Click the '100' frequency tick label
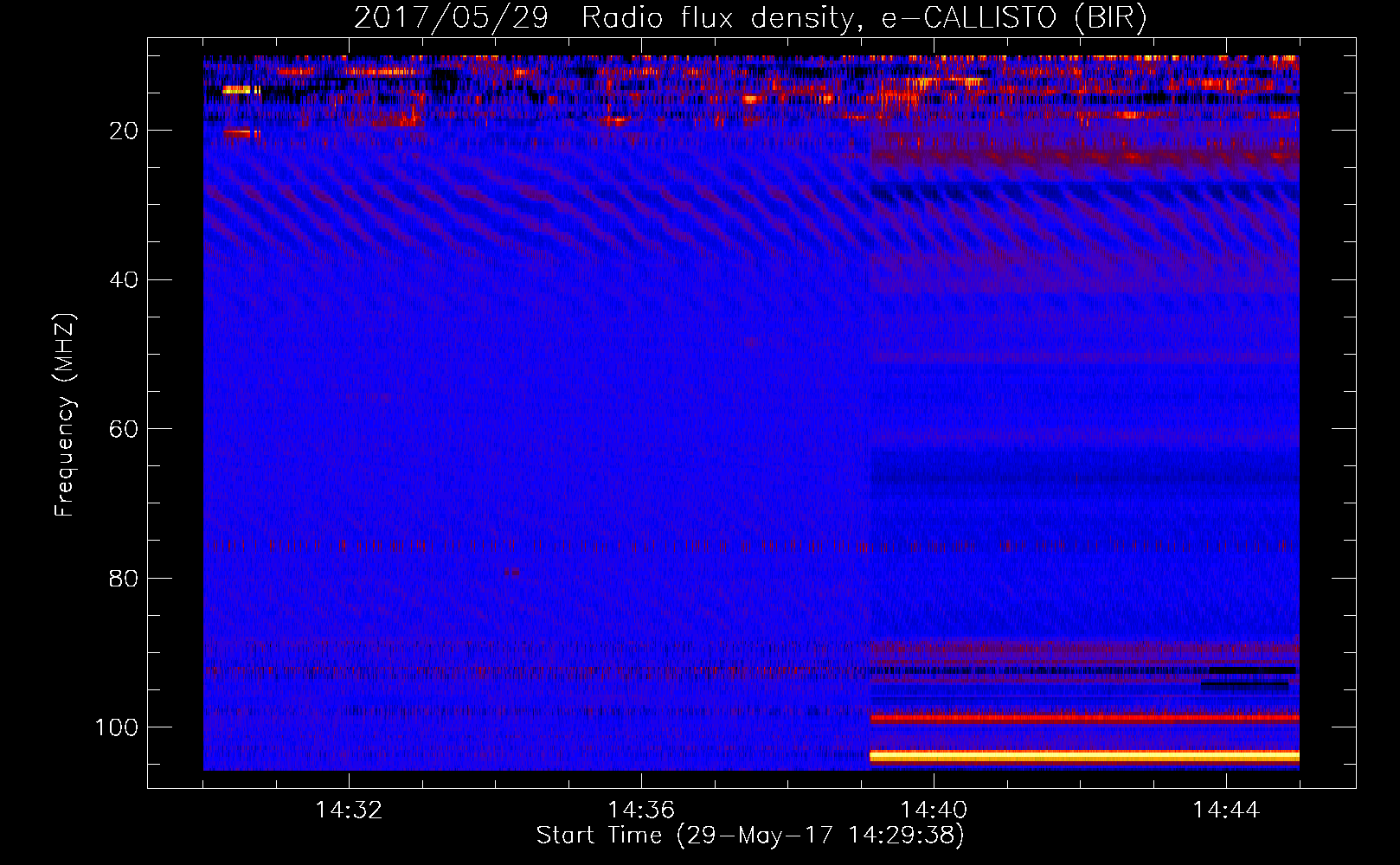 click(117, 727)
